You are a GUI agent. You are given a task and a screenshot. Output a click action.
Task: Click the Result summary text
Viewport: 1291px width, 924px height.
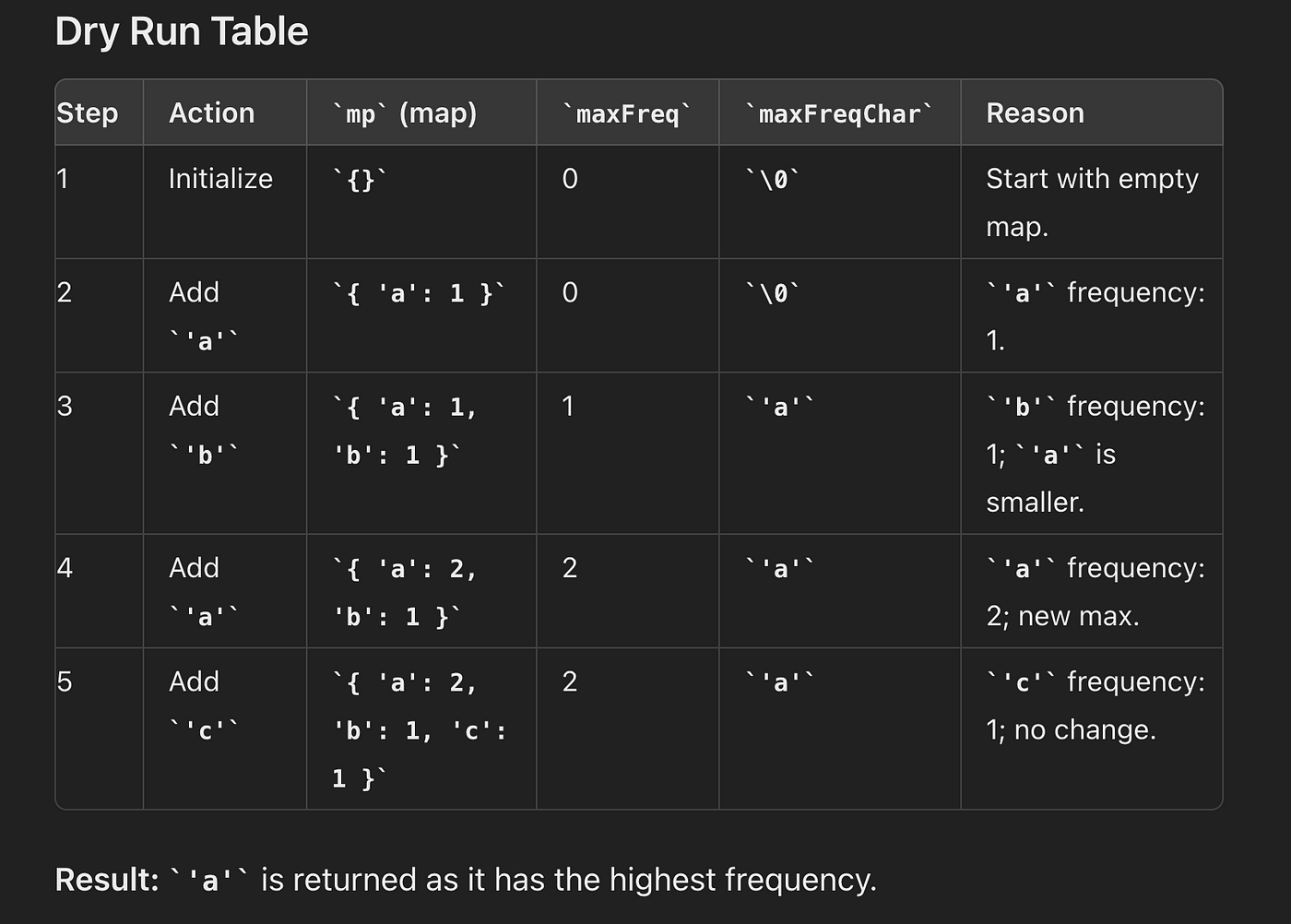[466, 880]
